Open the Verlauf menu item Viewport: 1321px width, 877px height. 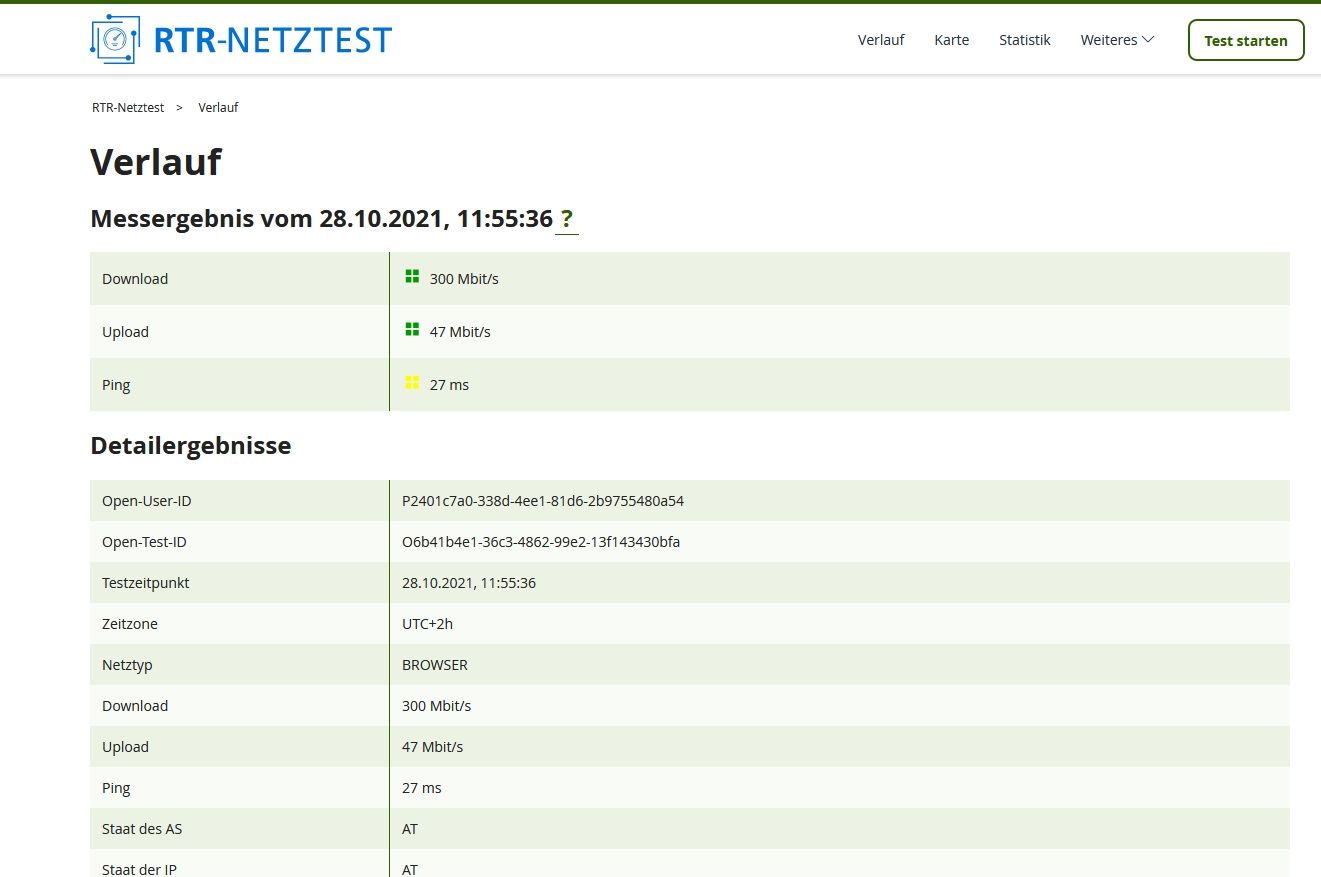881,40
